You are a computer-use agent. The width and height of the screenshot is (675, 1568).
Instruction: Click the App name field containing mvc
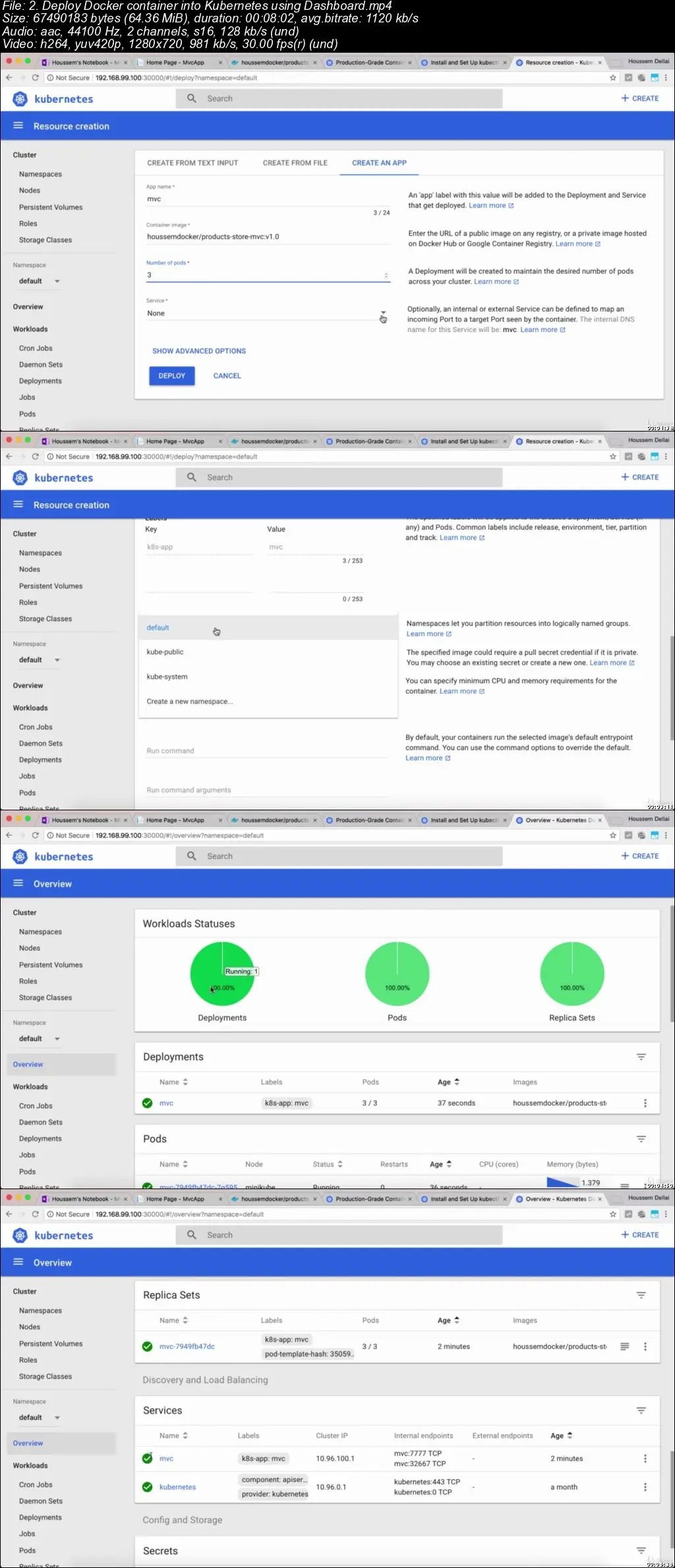(268, 199)
